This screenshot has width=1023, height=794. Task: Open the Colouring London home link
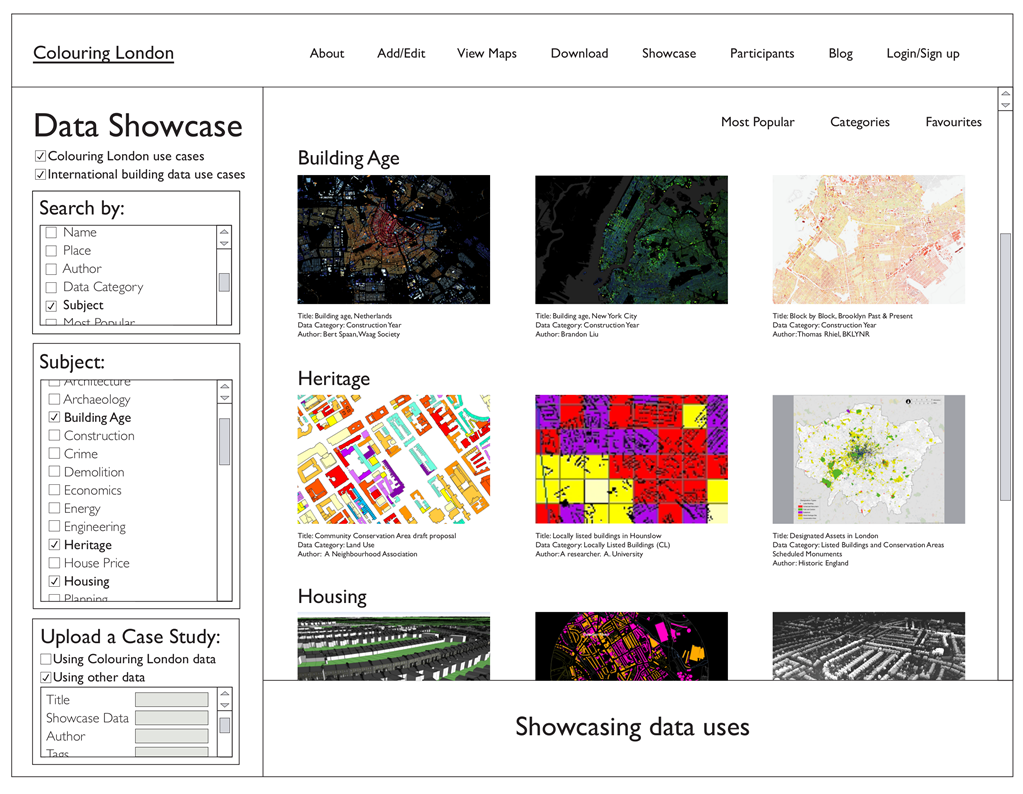(103, 52)
